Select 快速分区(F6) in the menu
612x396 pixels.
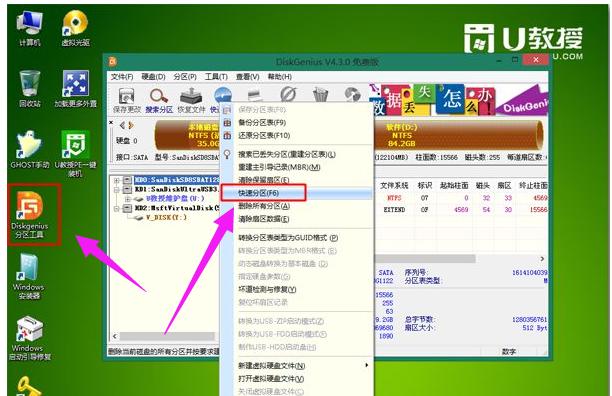click(x=297, y=193)
